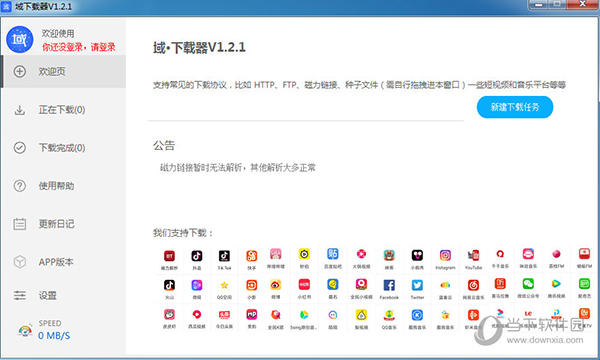Select the 网易云音乐 icon
This screenshot has height=360, width=600.
tap(473, 285)
